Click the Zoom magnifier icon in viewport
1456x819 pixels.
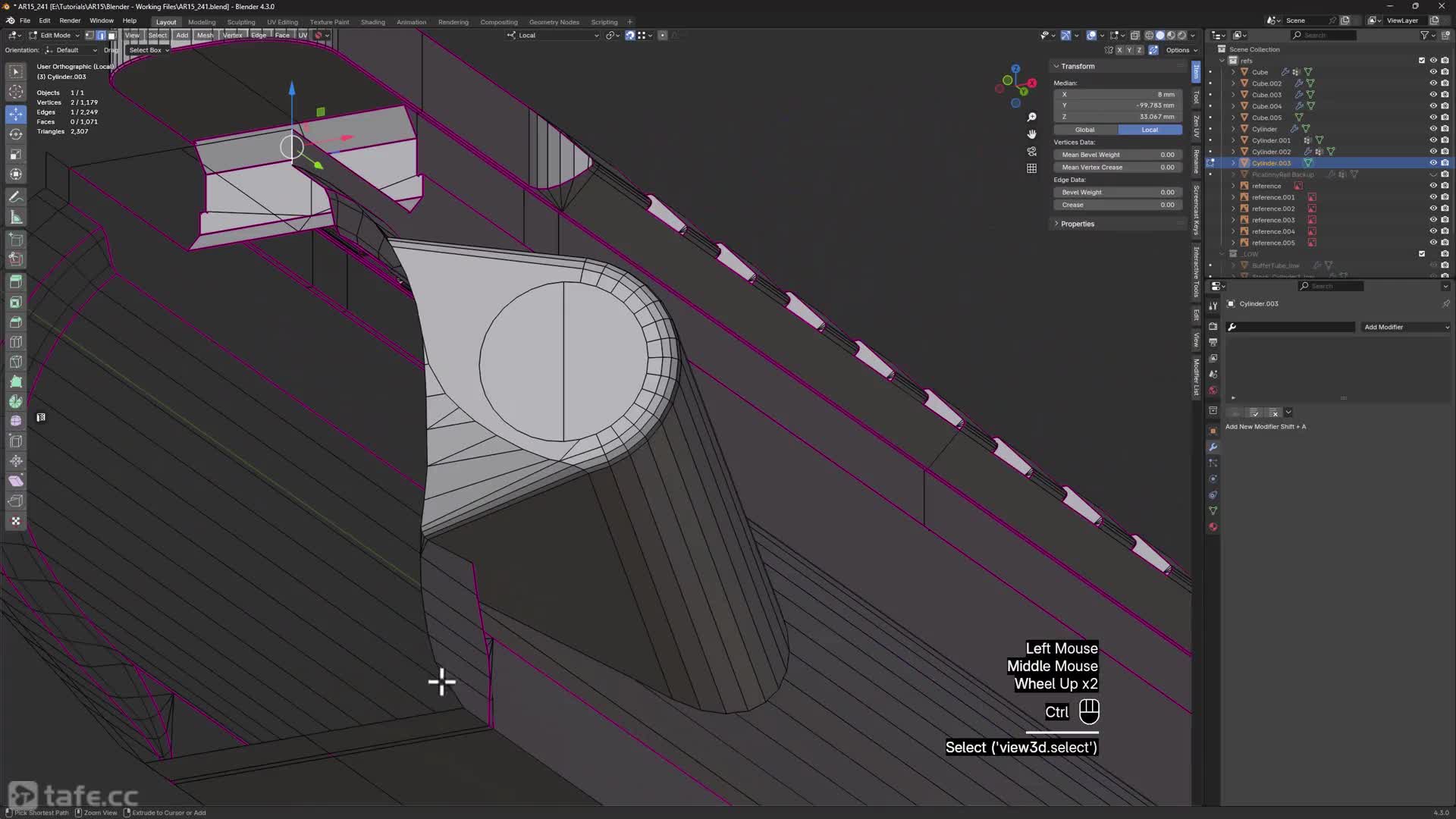point(1031,117)
